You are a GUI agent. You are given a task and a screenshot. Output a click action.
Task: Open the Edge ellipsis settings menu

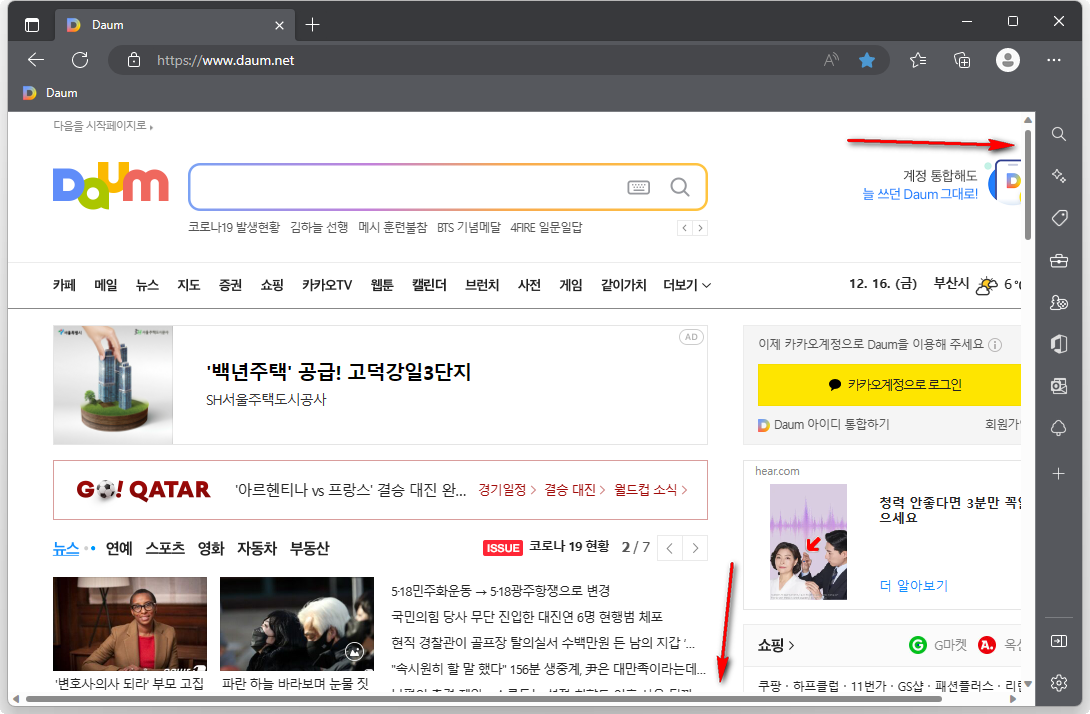pyautogui.click(x=1052, y=59)
